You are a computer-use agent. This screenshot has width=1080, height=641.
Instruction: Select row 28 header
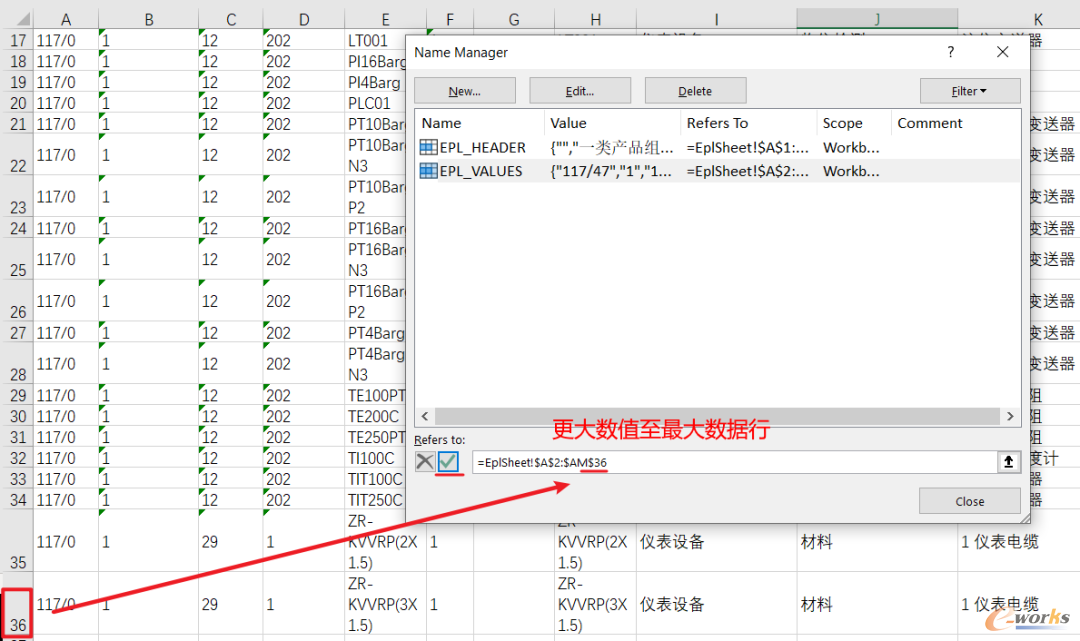[17, 364]
